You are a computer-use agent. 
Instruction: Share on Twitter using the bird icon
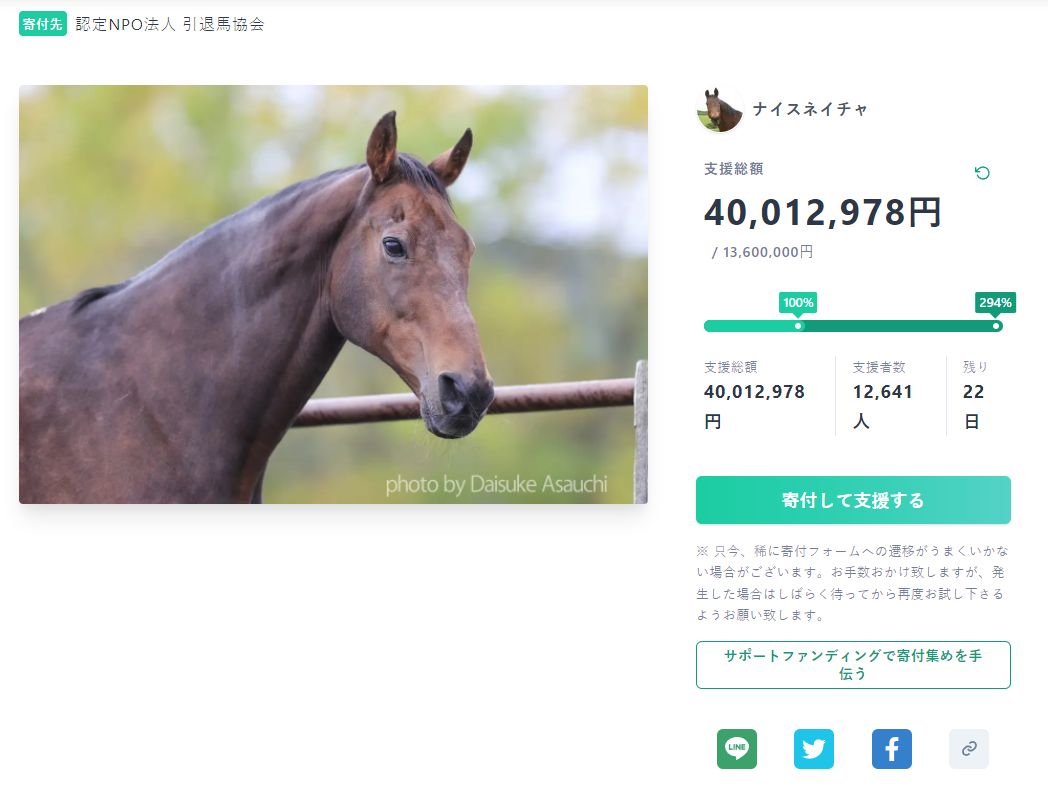813,749
